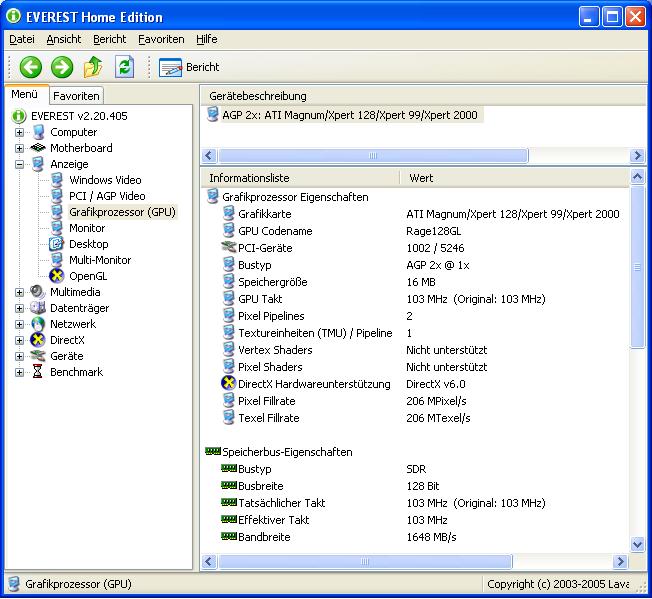Viewport: 652px width, 599px height.
Task: Select the Texel Fillrate row
Action: click(x=346, y=418)
